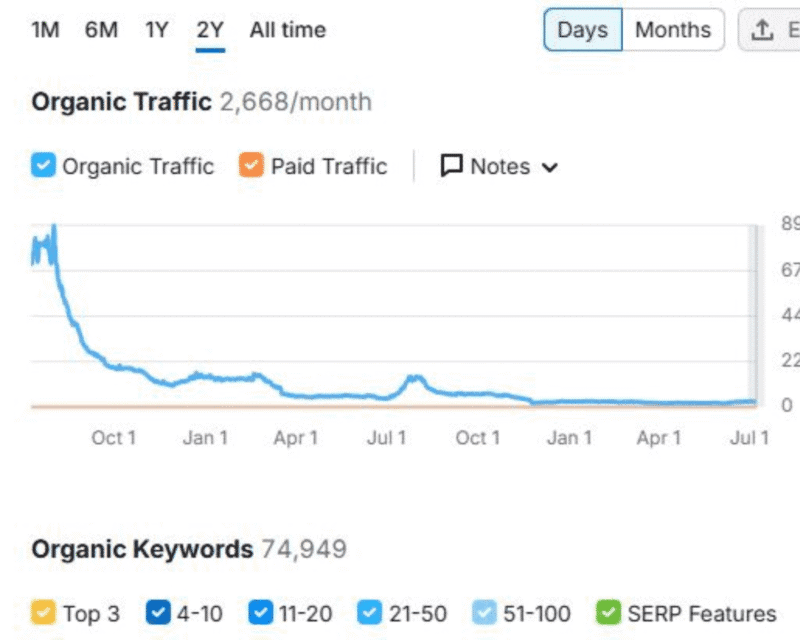Screen dimensions: 800x640
Task: Toggle the 51-100 keywords checkbox
Action: pyautogui.click(x=484, y=612)
